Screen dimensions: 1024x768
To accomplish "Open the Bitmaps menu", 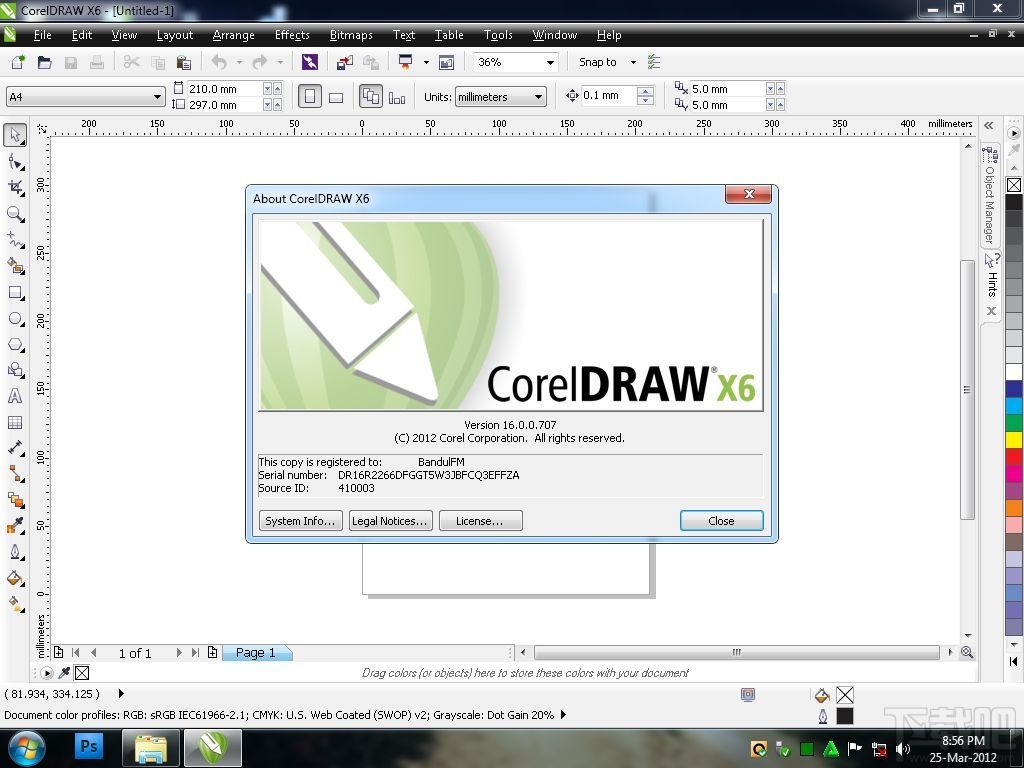I will pos(351,35).
